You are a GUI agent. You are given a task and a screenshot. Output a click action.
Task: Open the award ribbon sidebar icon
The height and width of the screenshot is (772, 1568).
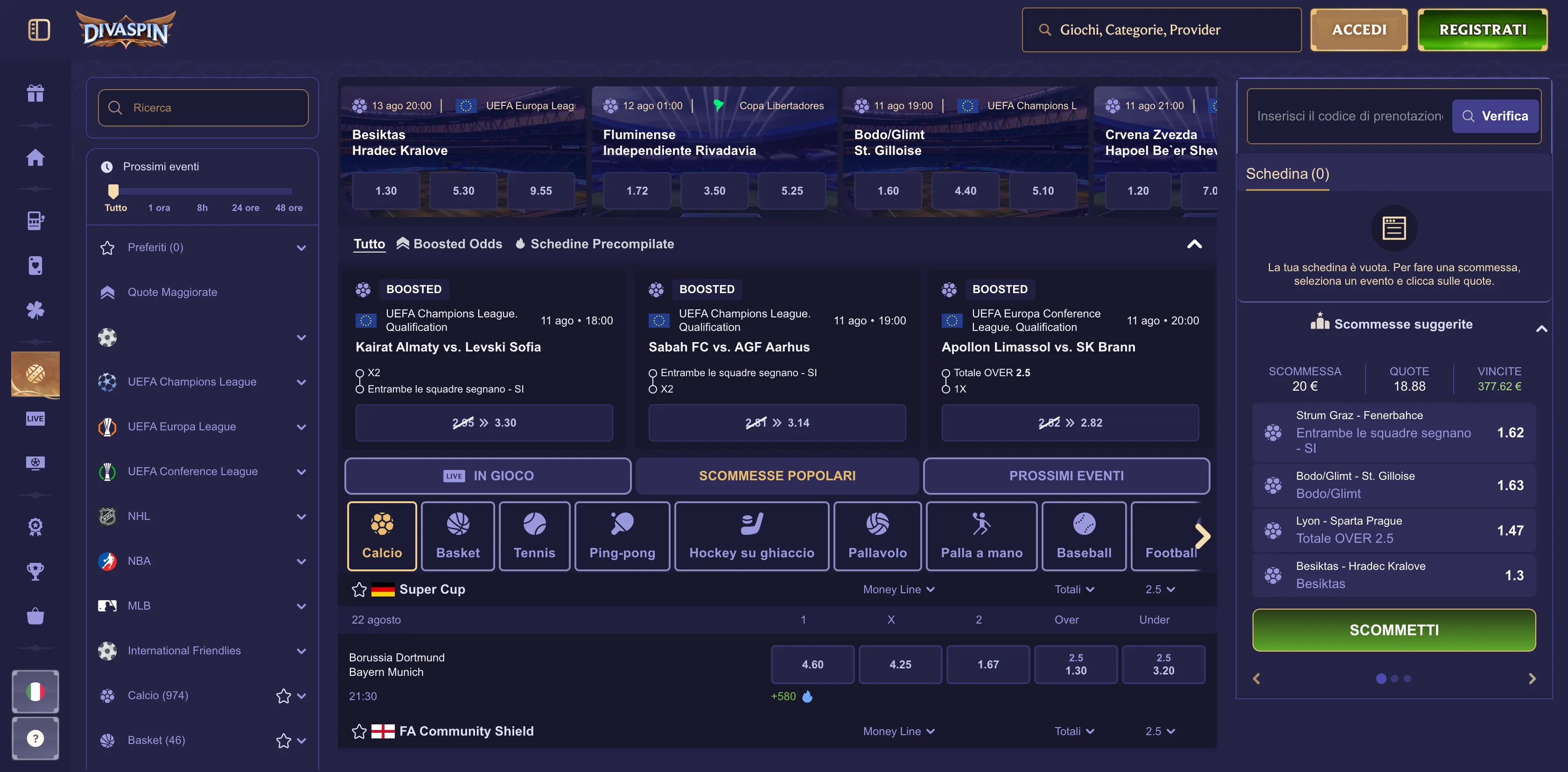click(35, 527)
